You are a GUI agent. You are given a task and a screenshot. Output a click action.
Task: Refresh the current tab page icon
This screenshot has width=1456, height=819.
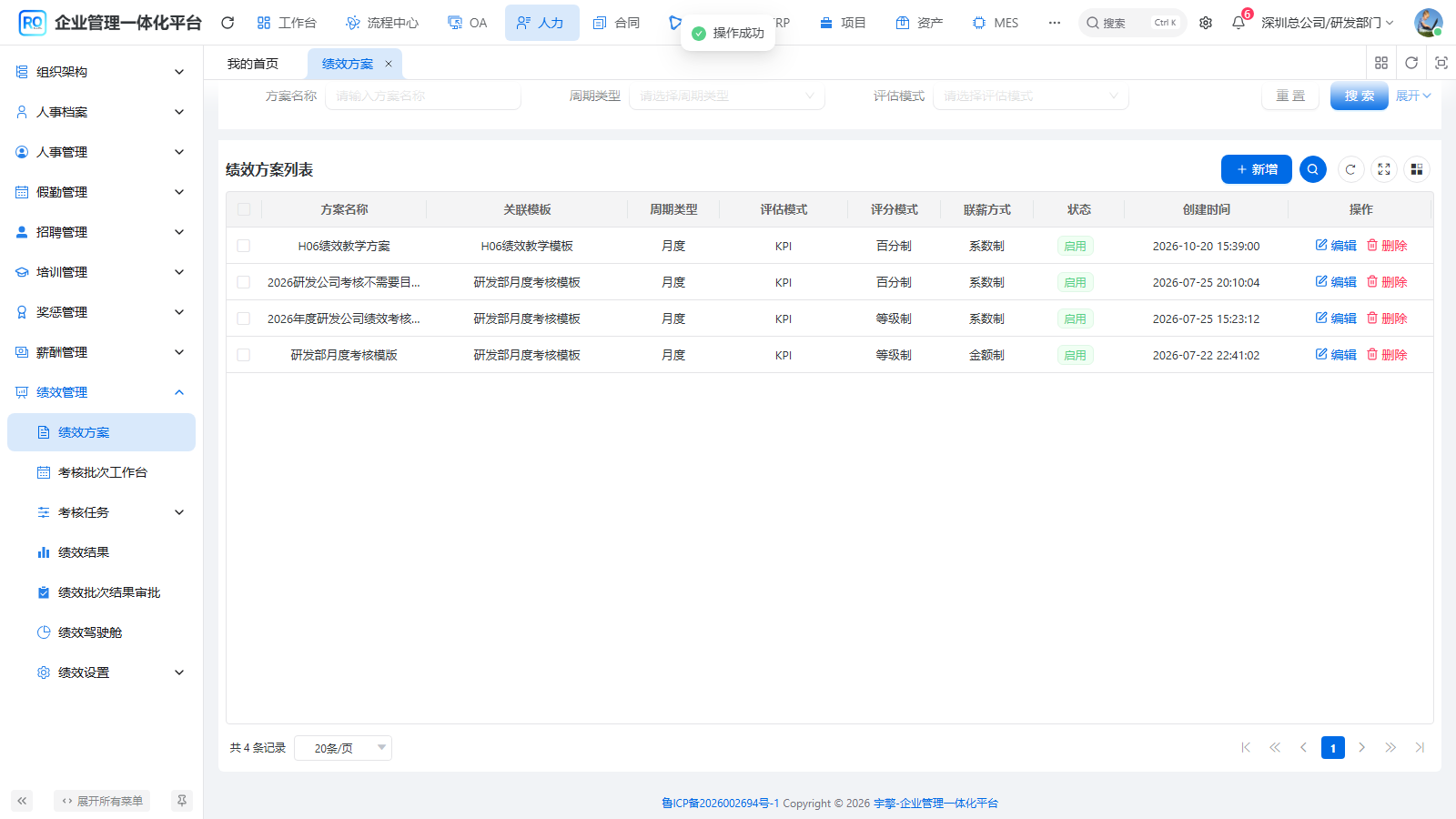coord(1411,63)
